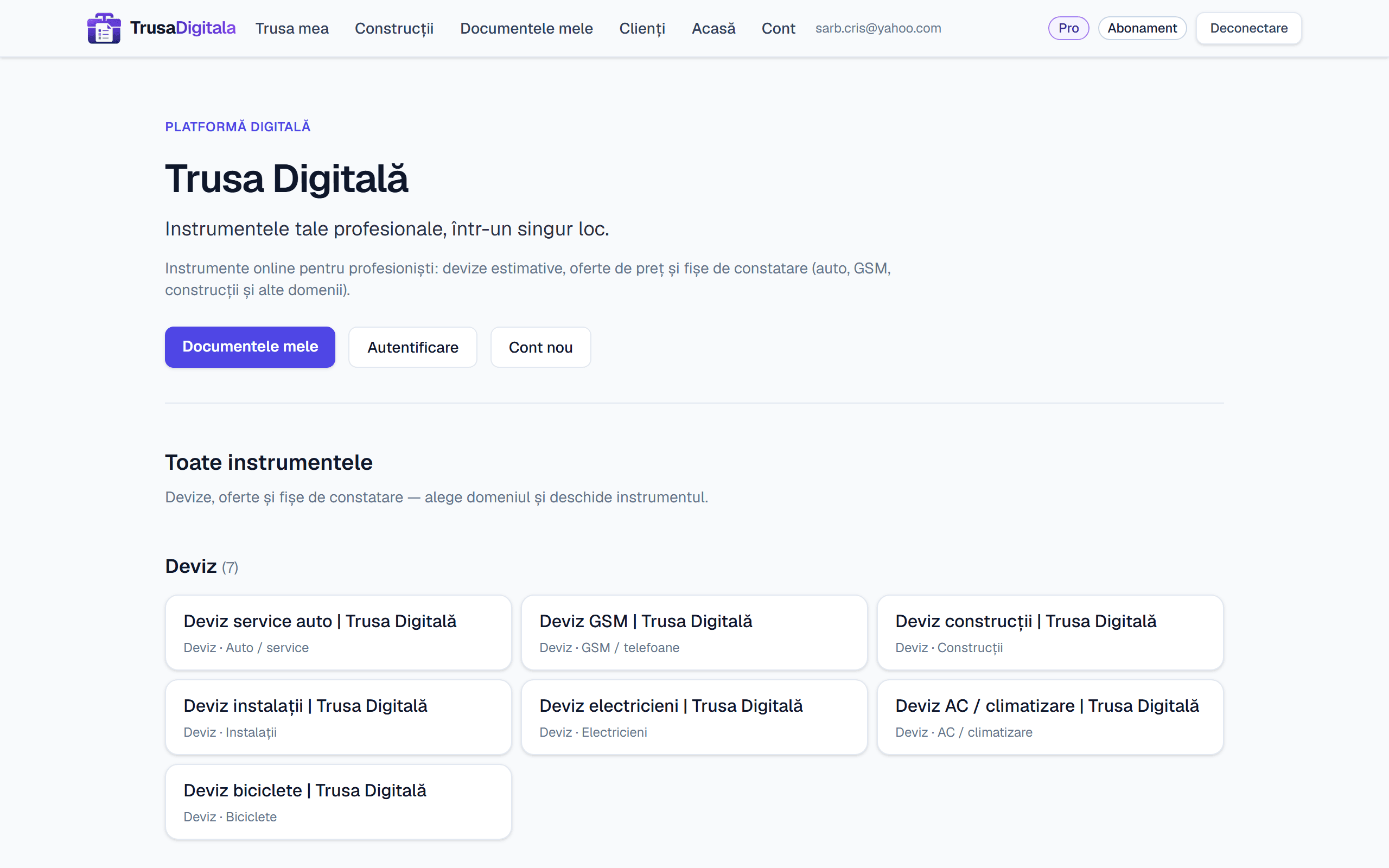
Task: Go to Construcții in the navbar
Action: coord(394,28)
